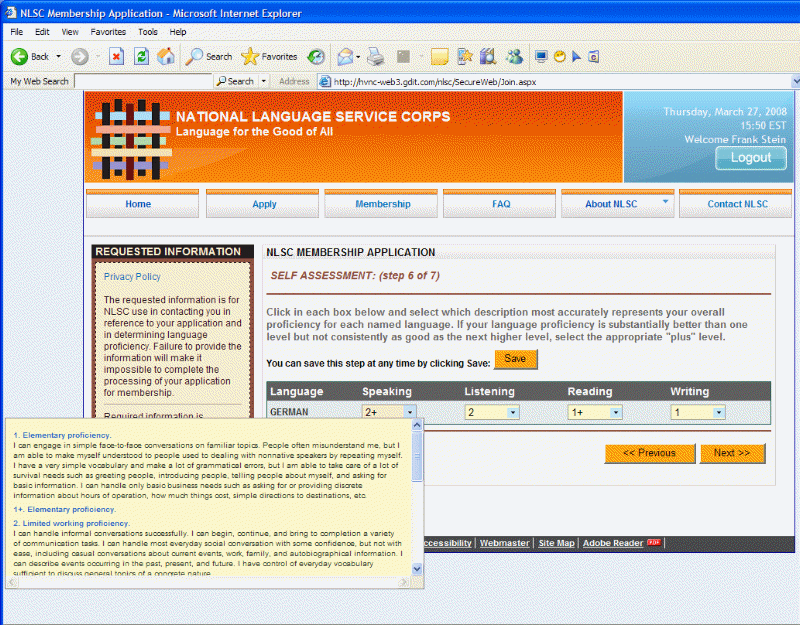
Task: Click inside the My Web Search text field
Action: tap(143, 81)
